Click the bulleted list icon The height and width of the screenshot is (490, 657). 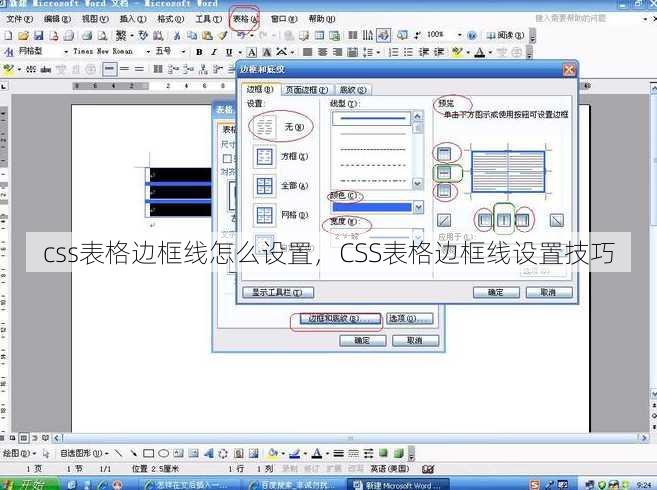[x=408, y=52]
